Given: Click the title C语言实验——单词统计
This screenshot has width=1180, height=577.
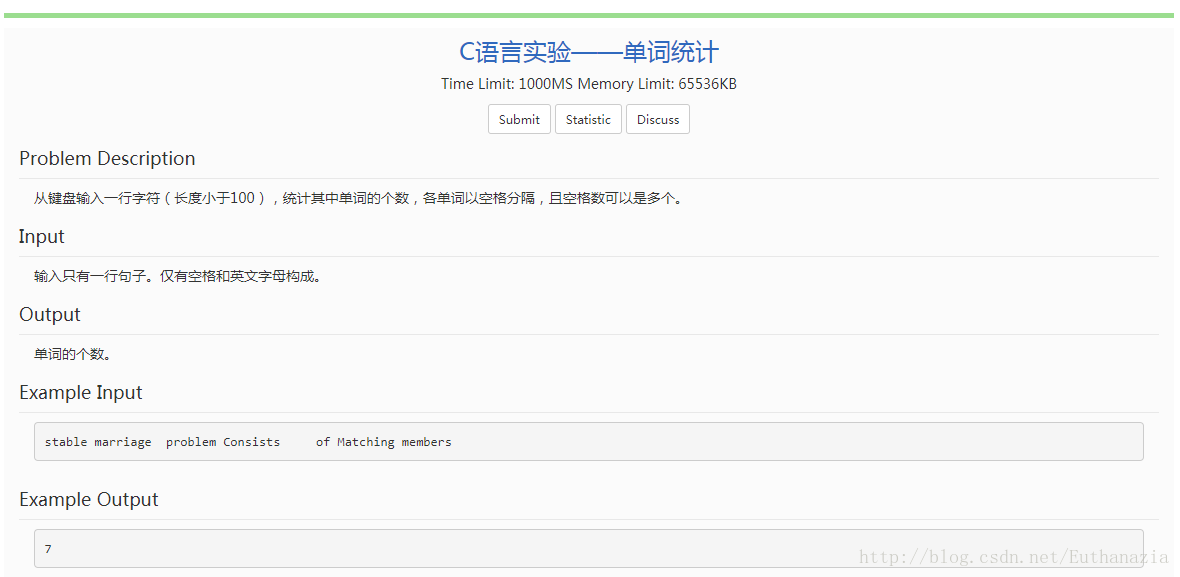Looking at the screenshot, I should tap(589, 53).
